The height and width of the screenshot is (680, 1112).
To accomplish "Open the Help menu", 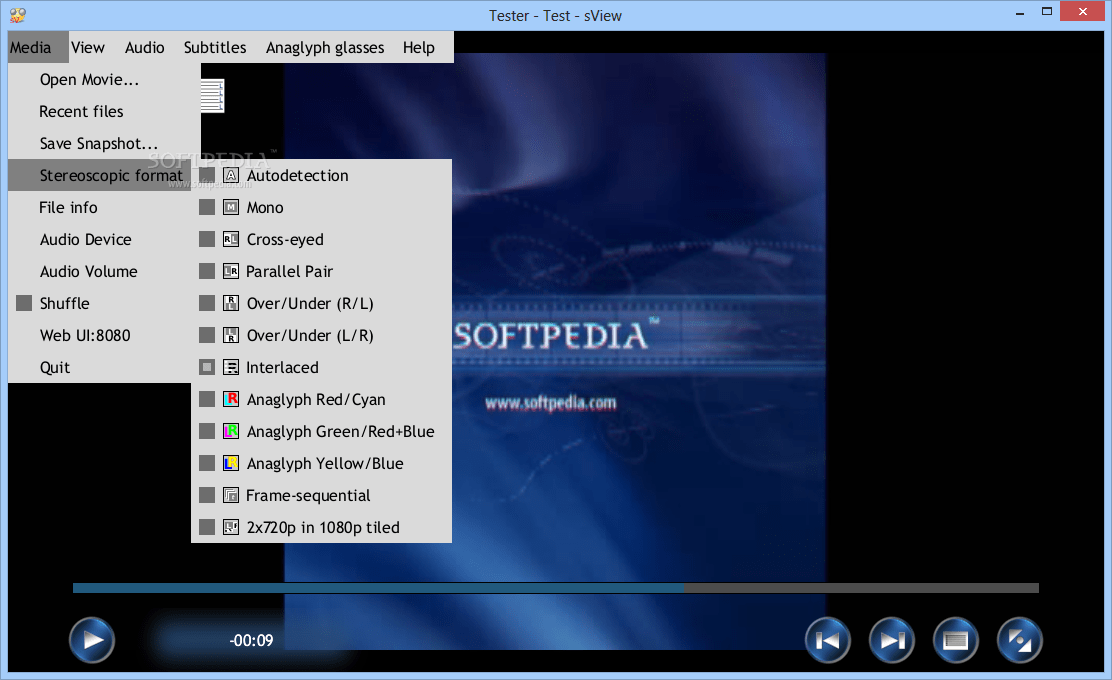I will (x=418, y=48).
